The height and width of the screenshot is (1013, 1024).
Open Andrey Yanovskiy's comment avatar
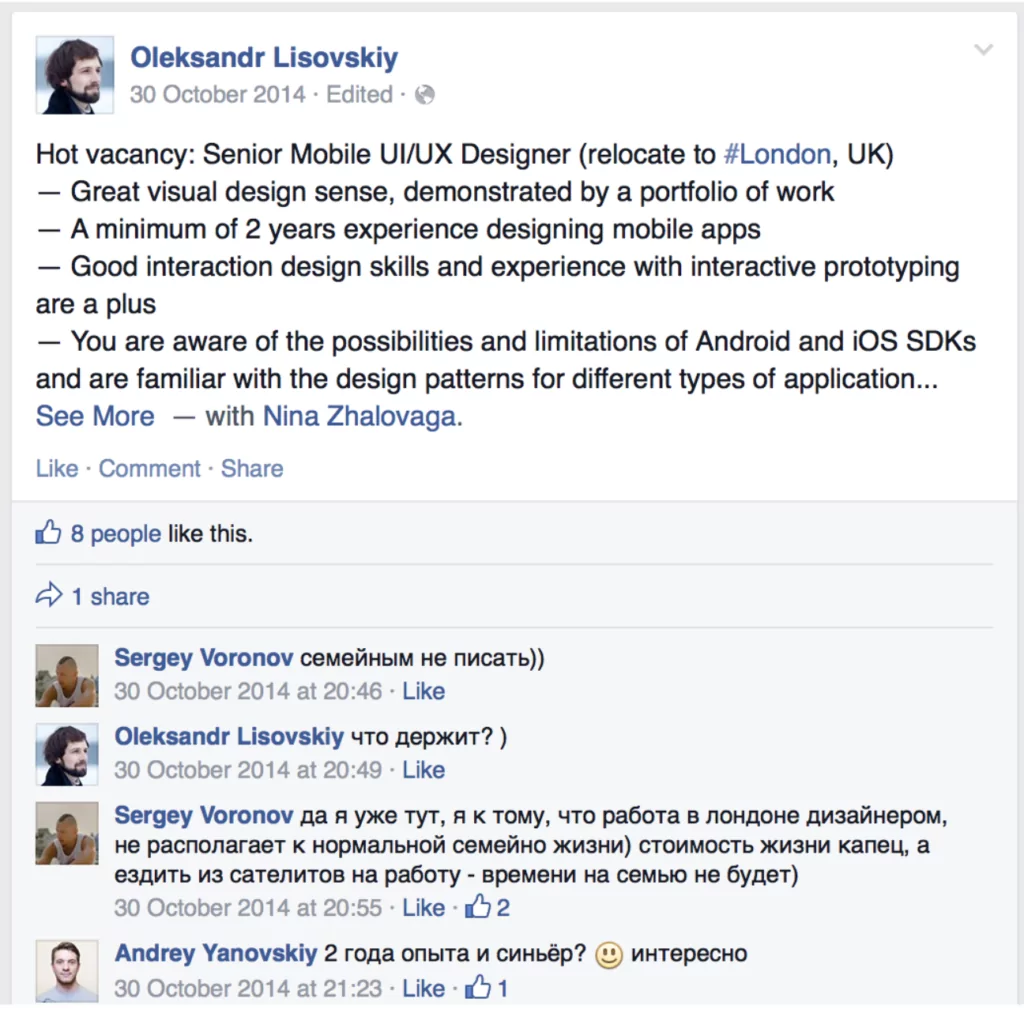[67, 970]
